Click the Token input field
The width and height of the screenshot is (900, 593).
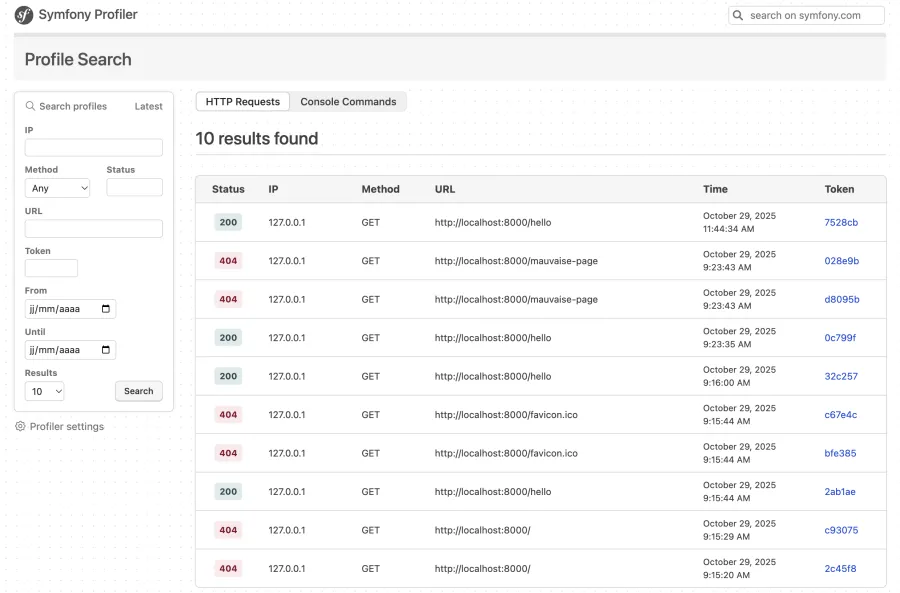click(x=50, y=267)
